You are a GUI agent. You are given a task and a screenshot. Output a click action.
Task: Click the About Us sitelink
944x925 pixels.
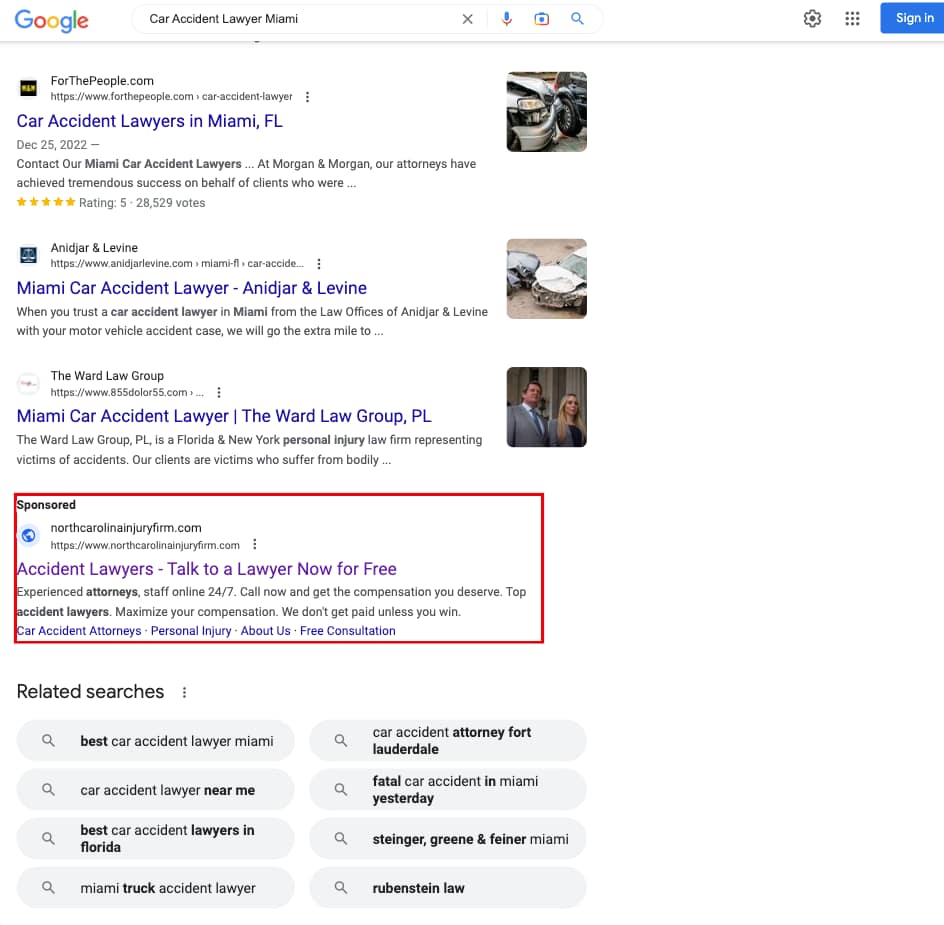[266, 631]
